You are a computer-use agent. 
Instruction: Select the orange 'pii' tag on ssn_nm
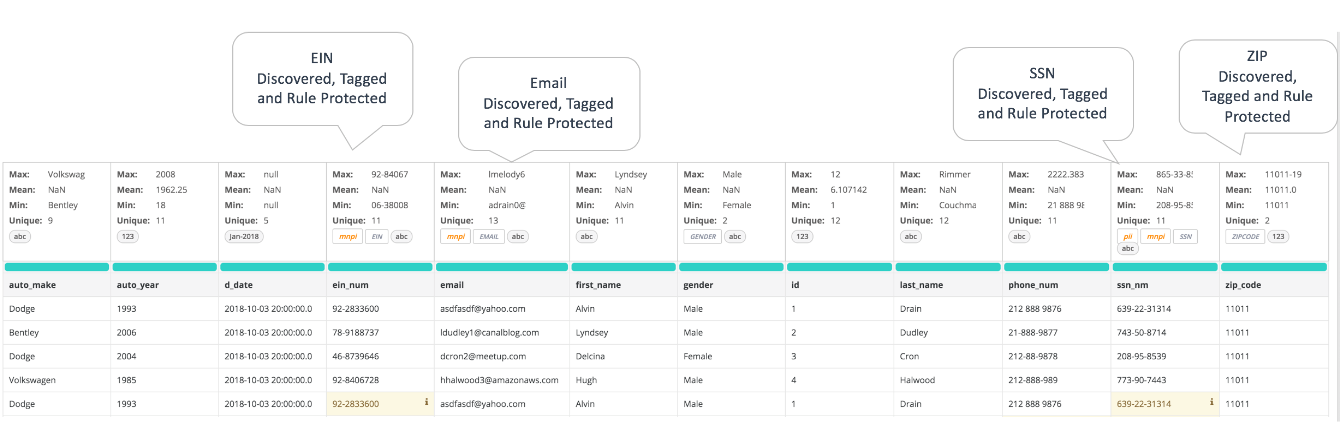point(1127,237)
